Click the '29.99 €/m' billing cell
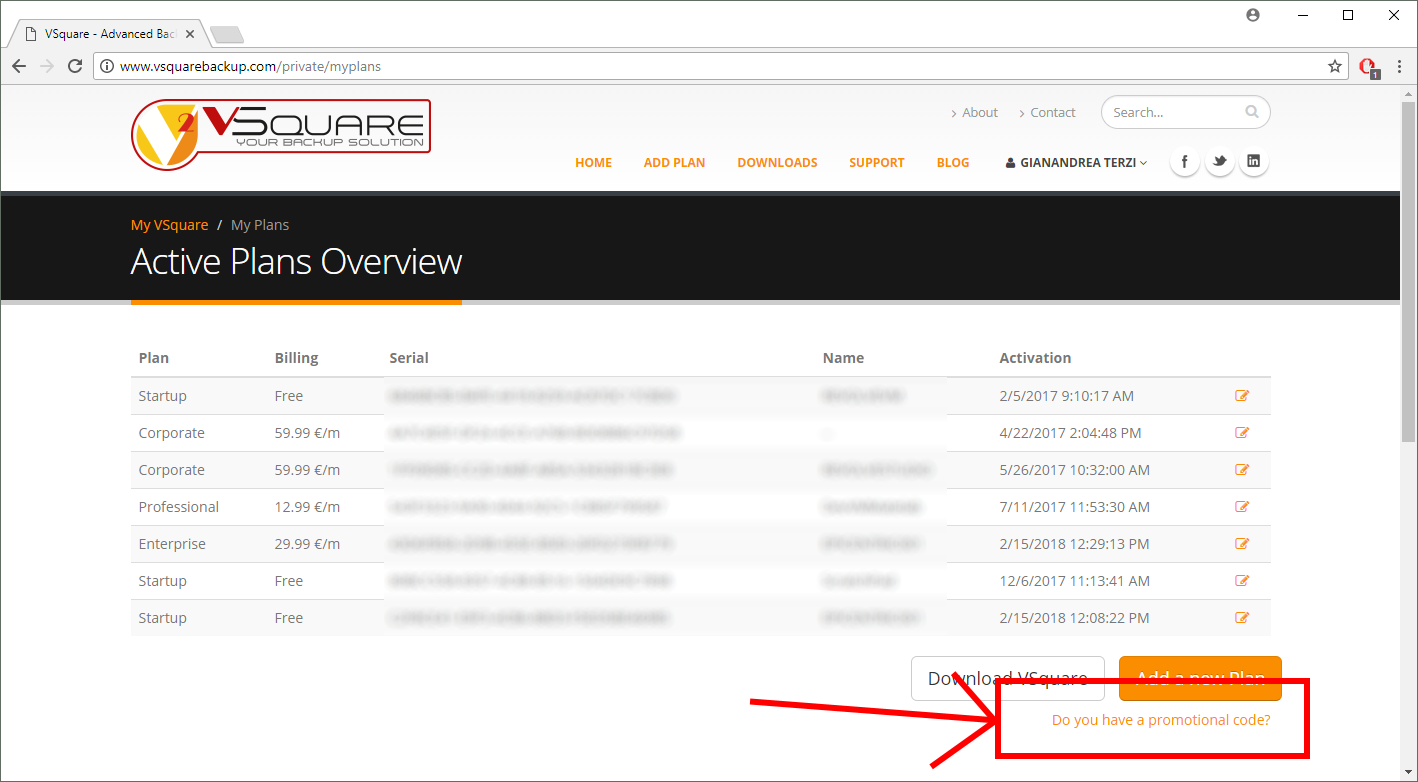 tap(307, 544)
